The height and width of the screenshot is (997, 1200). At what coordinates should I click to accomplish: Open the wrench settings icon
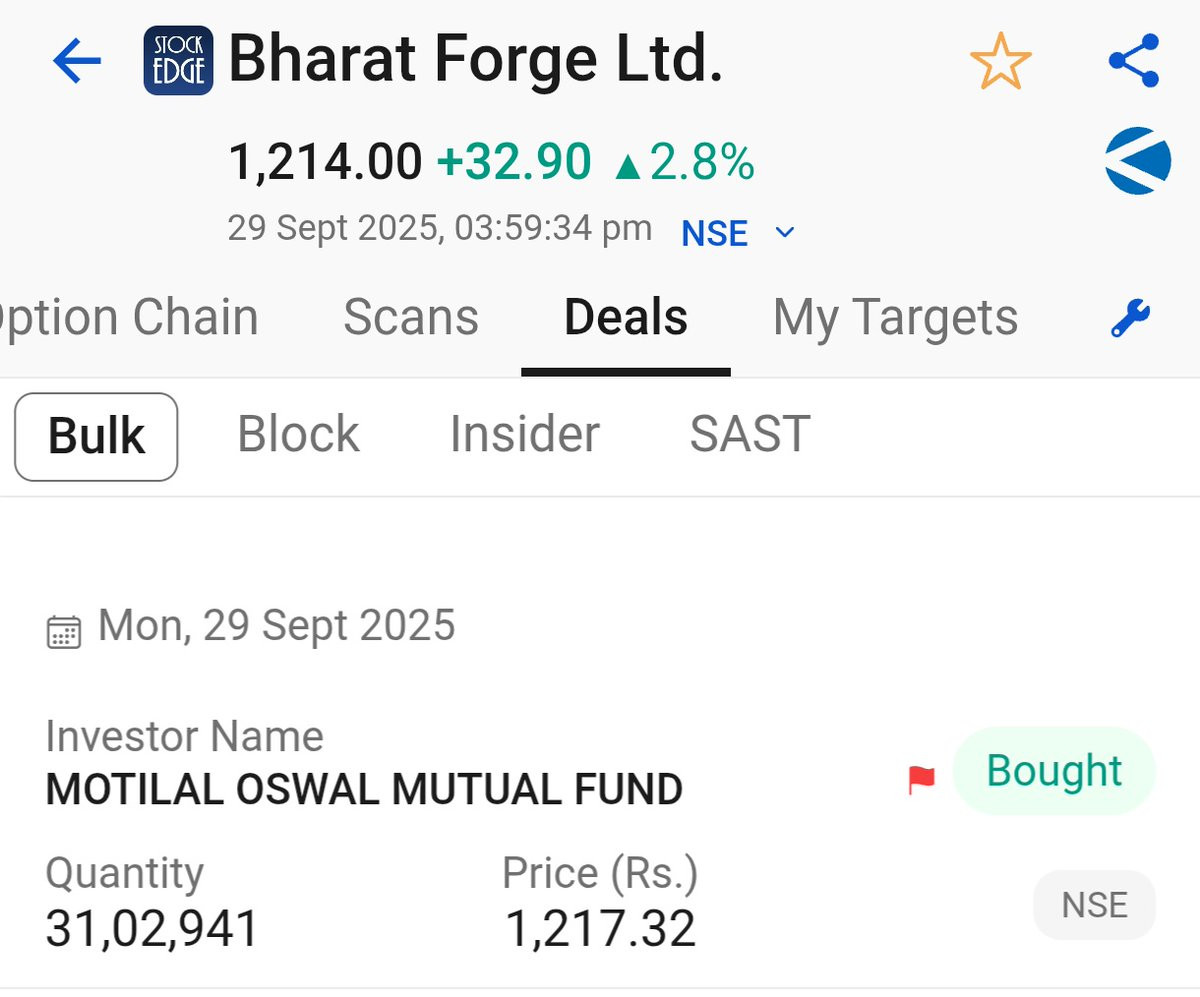pos(1131,320)
